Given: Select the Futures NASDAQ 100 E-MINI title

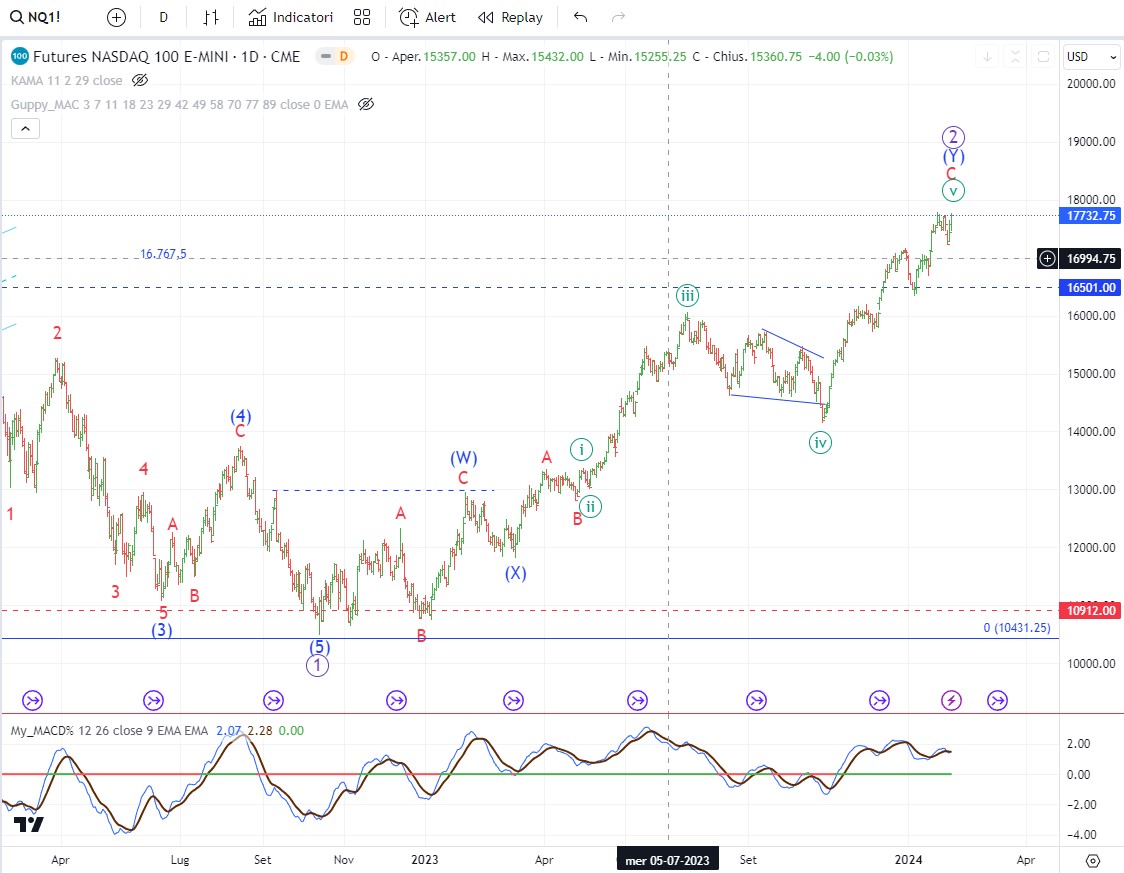Looking at the screenshot, I should [166, 57].
